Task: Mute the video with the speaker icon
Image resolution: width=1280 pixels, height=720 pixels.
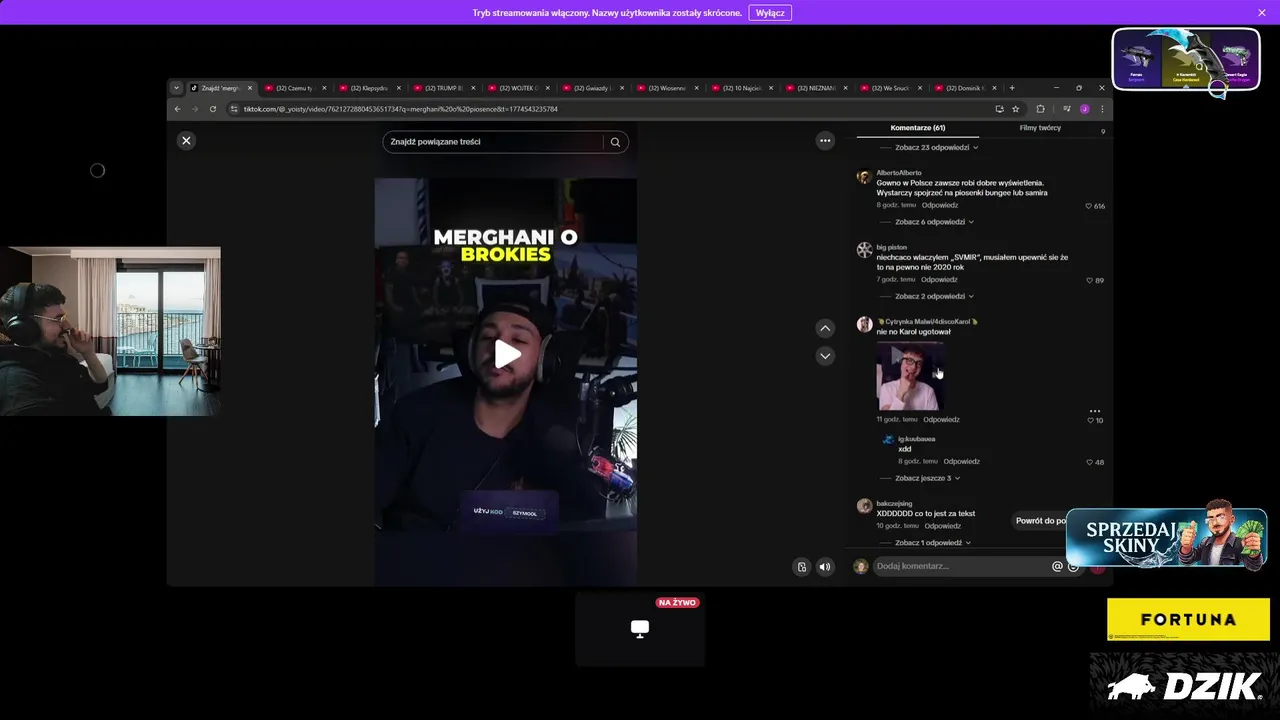Action: click(x=825, y=567)
